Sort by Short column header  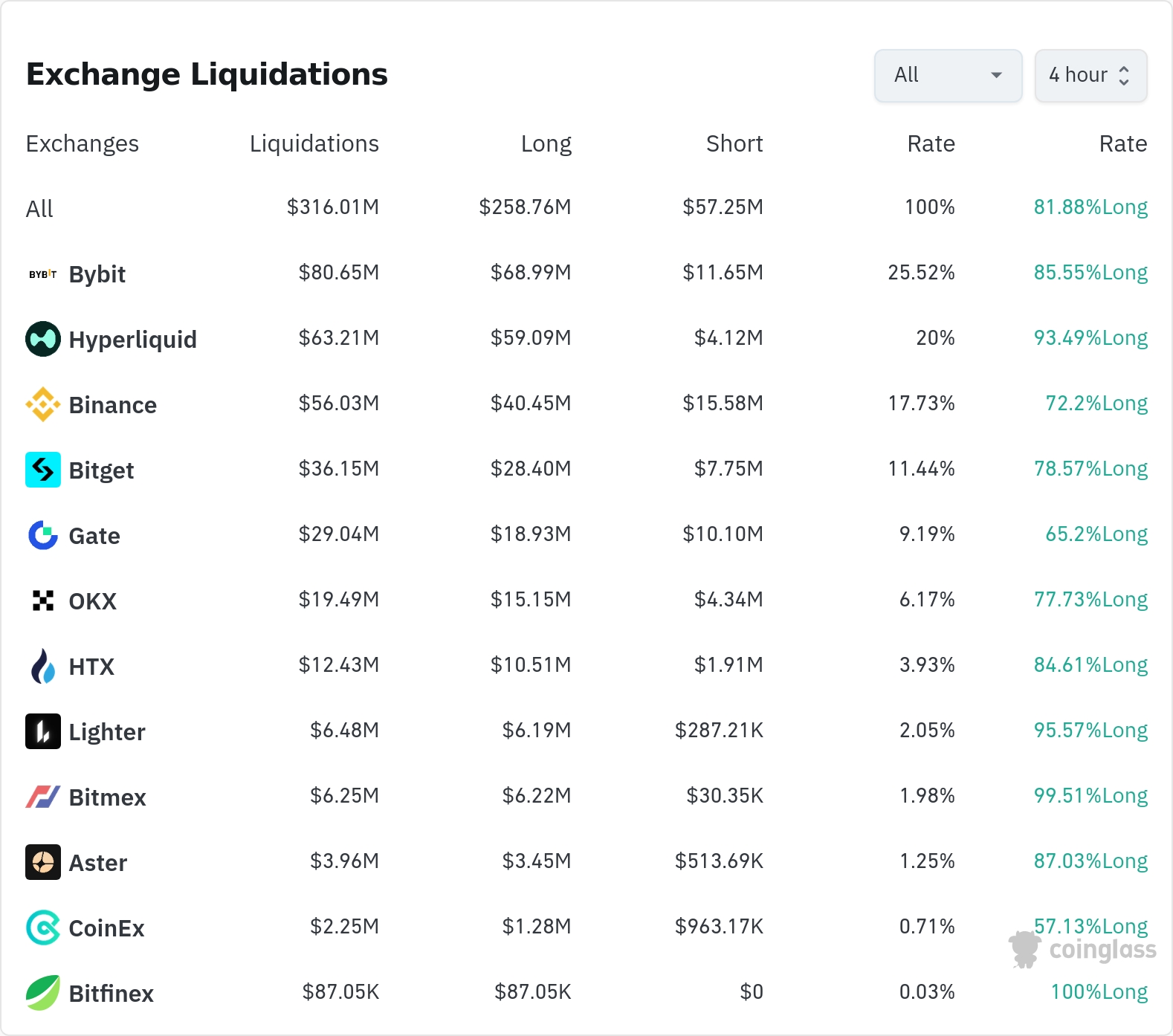tap(734, 143)
